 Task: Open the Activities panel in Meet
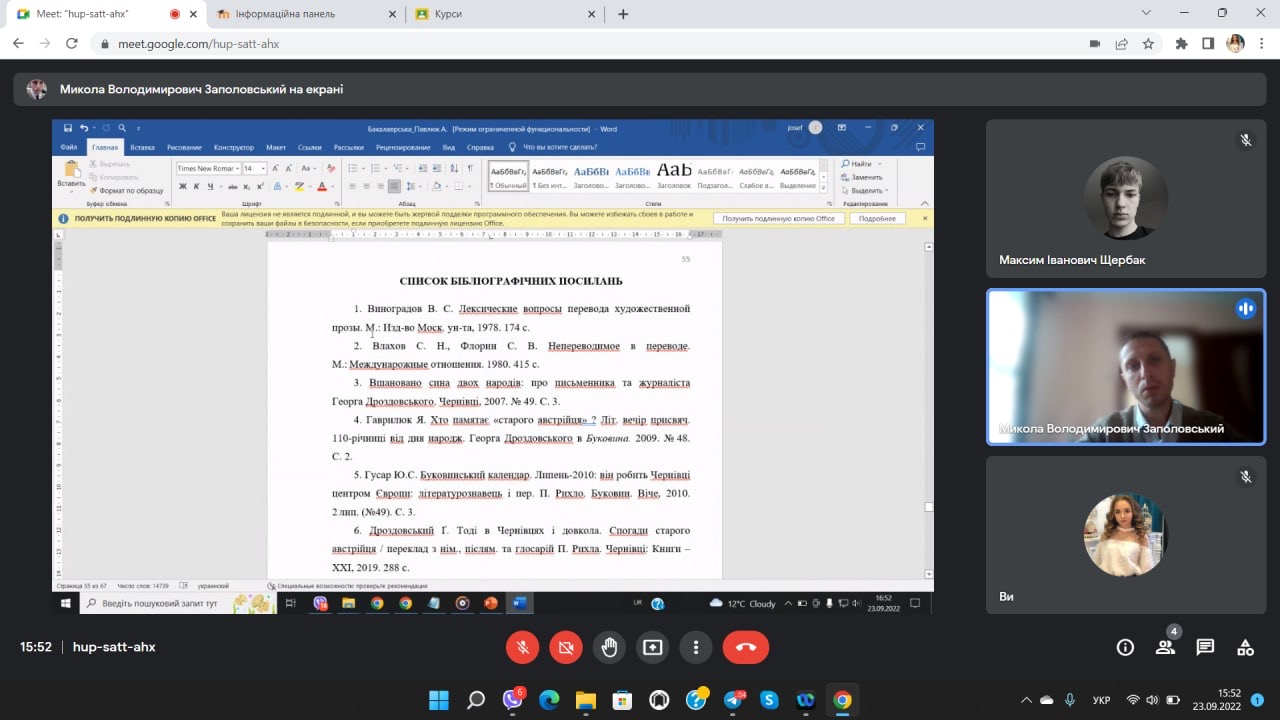pyautogui.click(x=1245, y=647)
